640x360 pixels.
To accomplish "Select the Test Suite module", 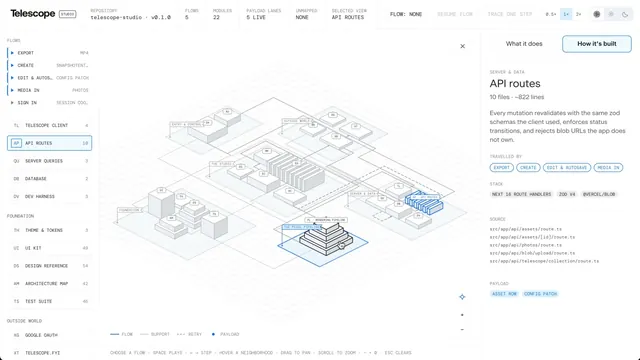I will (x=49, y=301).
